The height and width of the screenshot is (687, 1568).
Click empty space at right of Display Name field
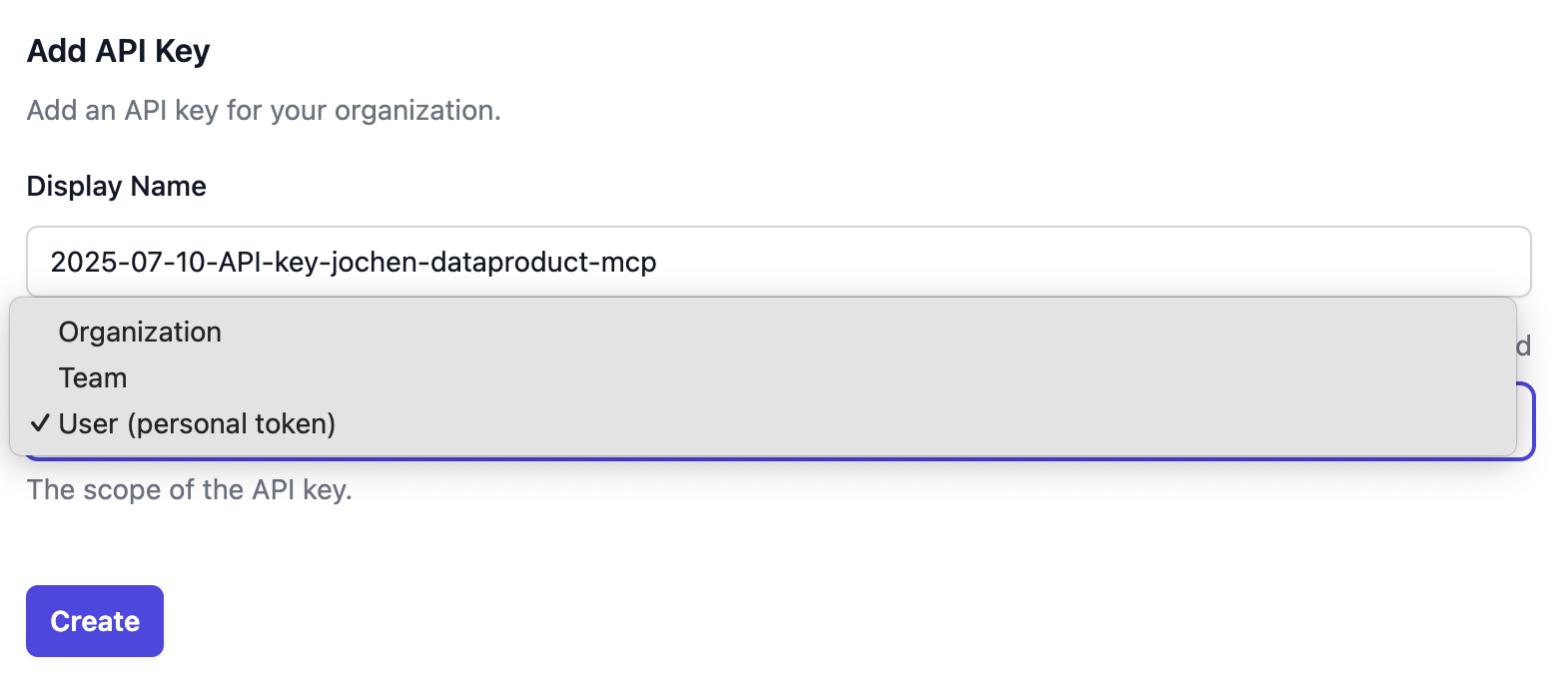coord(1099,262)
